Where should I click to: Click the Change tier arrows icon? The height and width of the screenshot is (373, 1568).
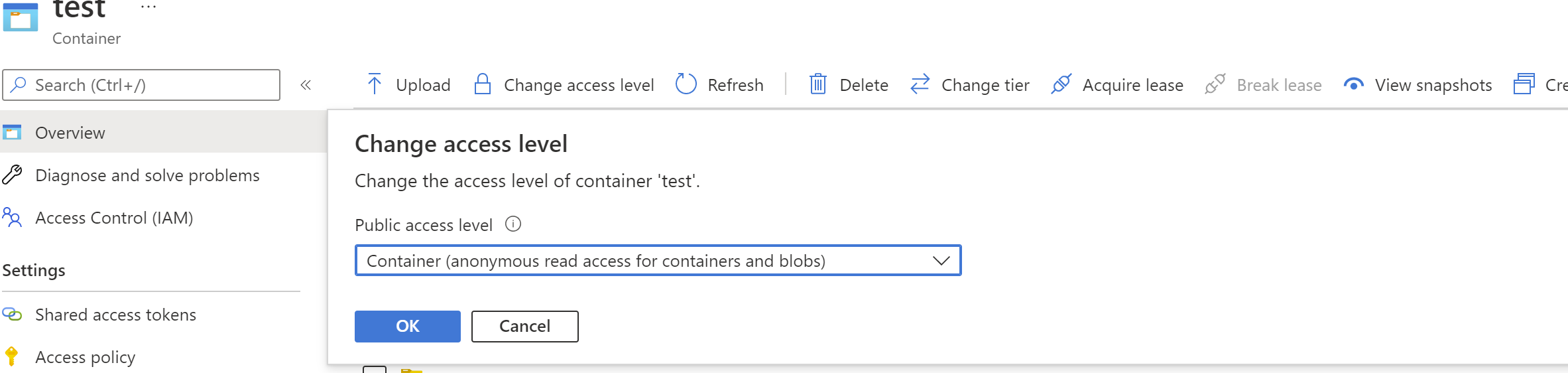pyautogui.click(x=920, y=84)
